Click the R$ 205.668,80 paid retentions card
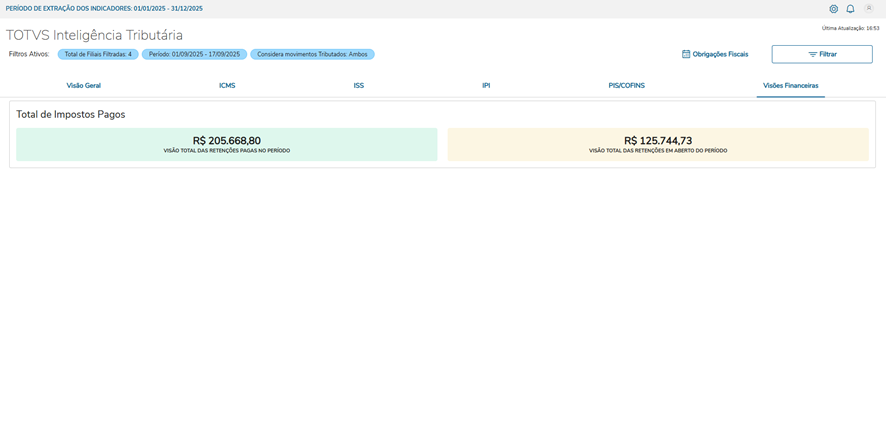The width and height of the screenshot is (886, 434). 227,144
